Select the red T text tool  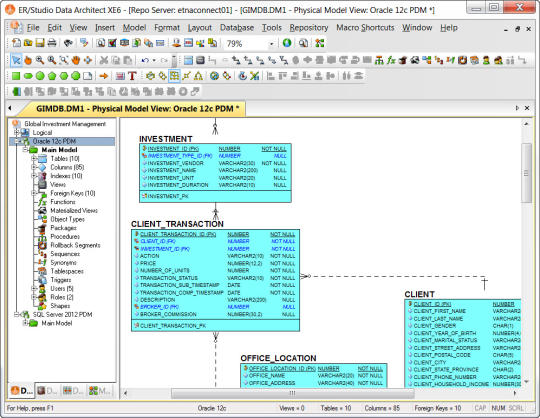pyautogui.click(x=132, y=76)
